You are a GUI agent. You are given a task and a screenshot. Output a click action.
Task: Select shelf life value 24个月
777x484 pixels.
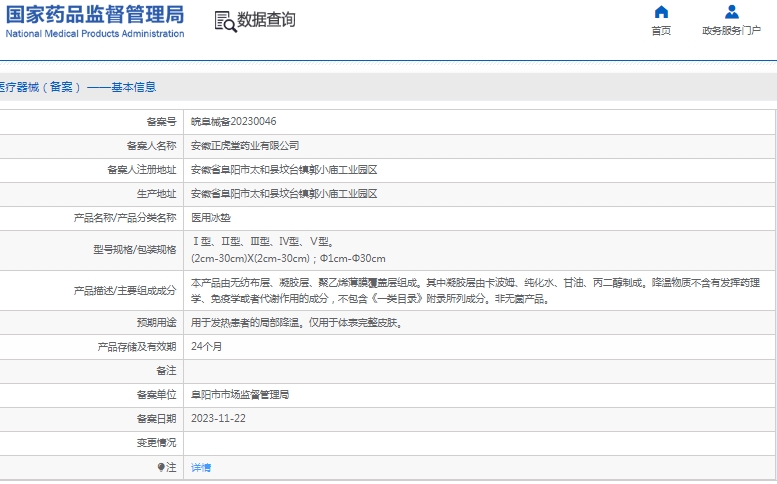206,347
